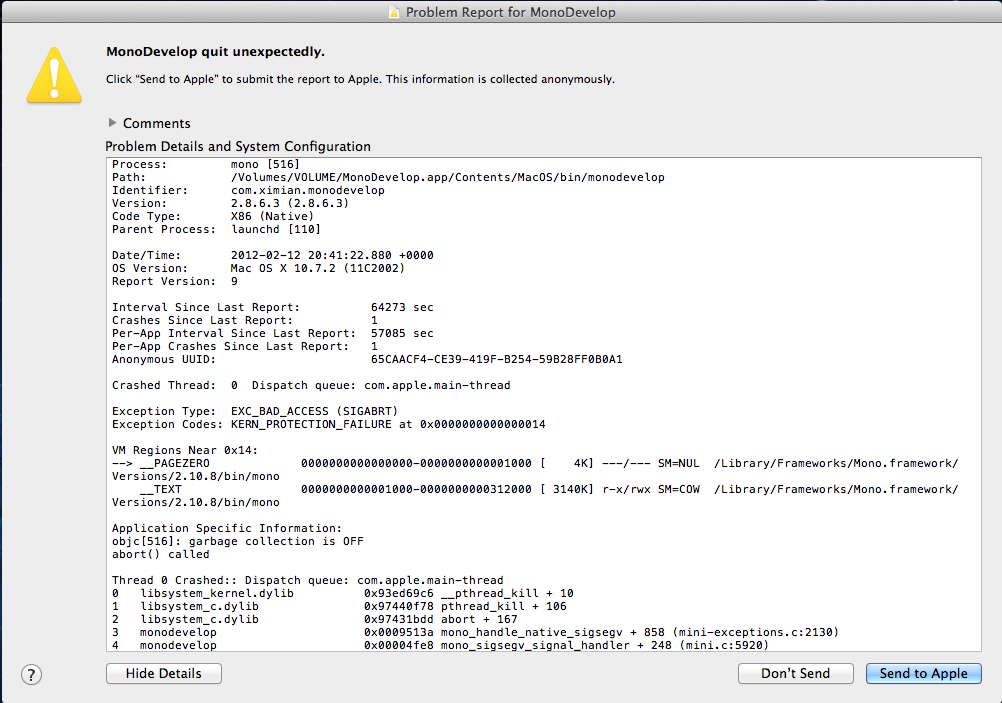1002x703 pixels.
Task: Click the yellow warning triangle icon
Action: tap(54, 75)
